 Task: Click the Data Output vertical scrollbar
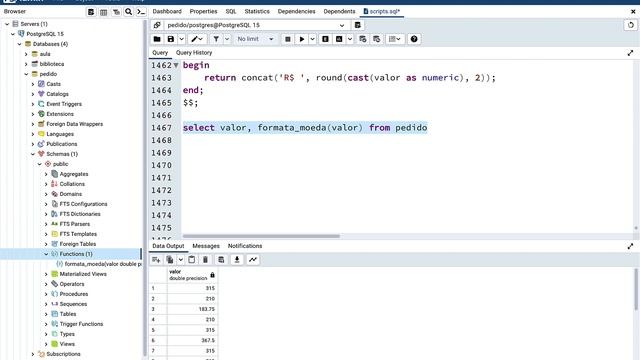pyautogui.click(x=636, y=289)
